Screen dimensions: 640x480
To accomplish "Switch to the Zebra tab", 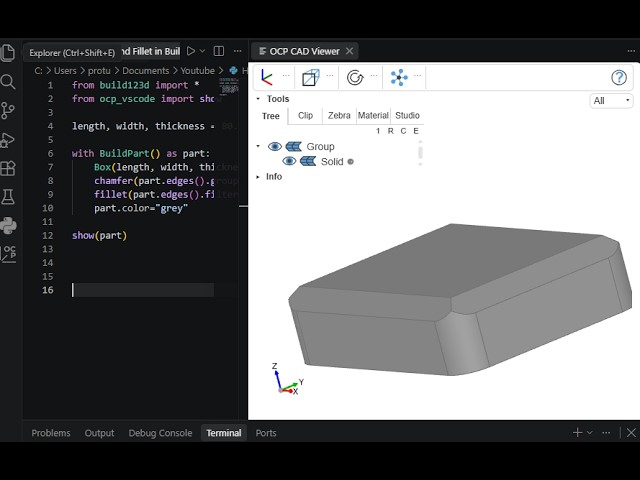I will pyautogui.click(x=339, y=116).
